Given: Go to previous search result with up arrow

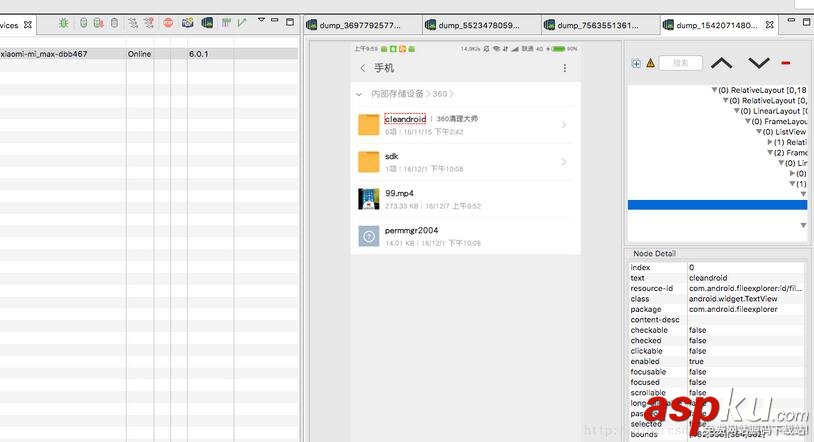Looking at the screenshot, I should [x=721, y=63].
